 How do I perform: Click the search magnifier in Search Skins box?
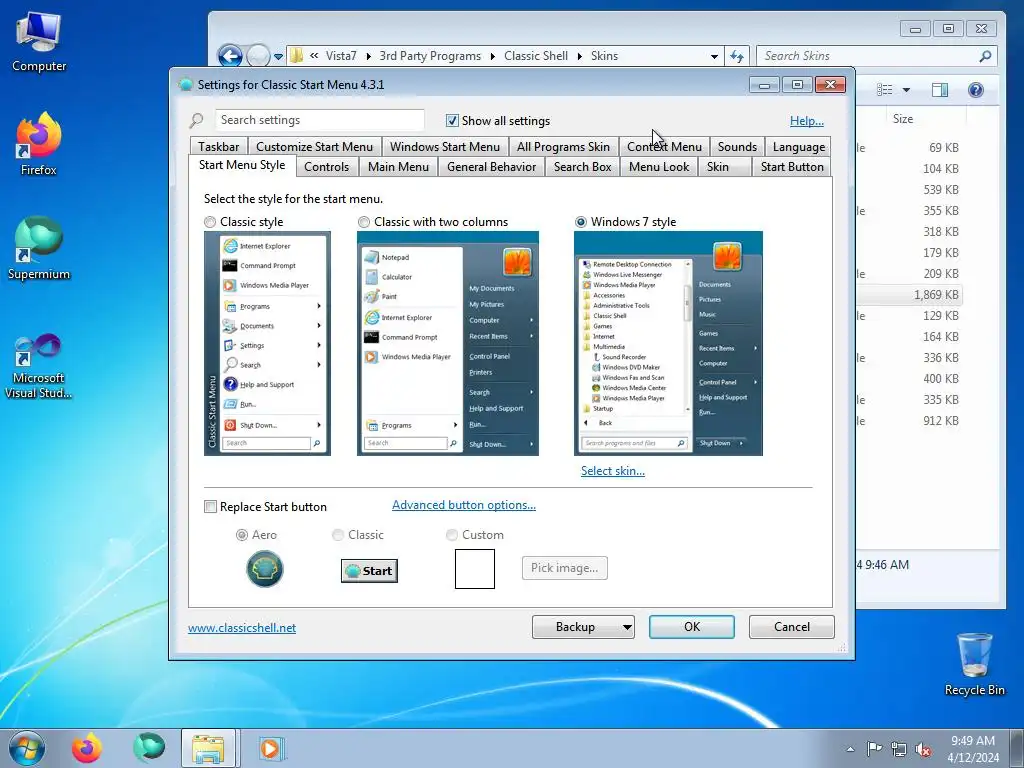coord(985,56)
